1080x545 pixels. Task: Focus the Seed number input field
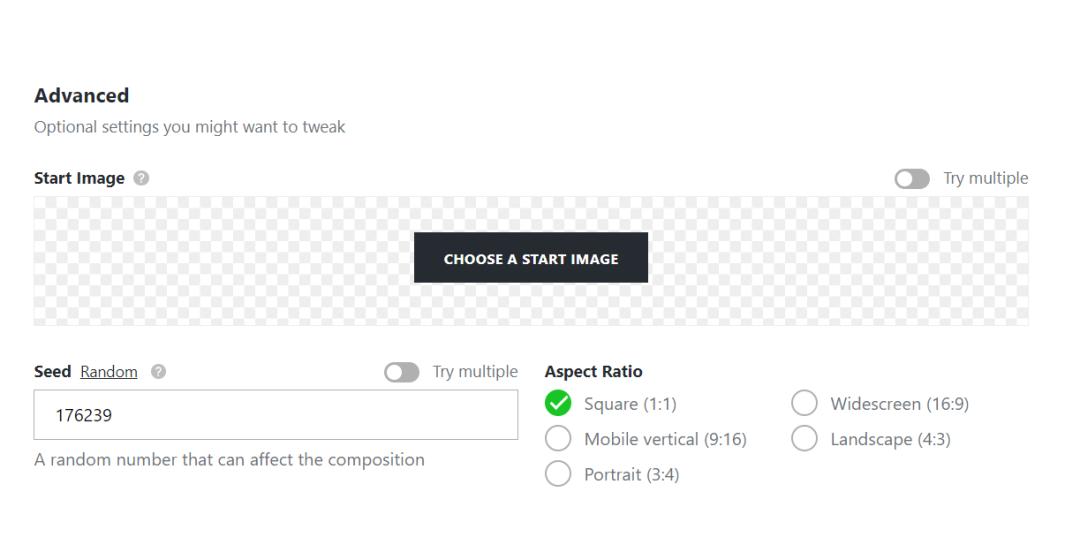coord(275,415)
